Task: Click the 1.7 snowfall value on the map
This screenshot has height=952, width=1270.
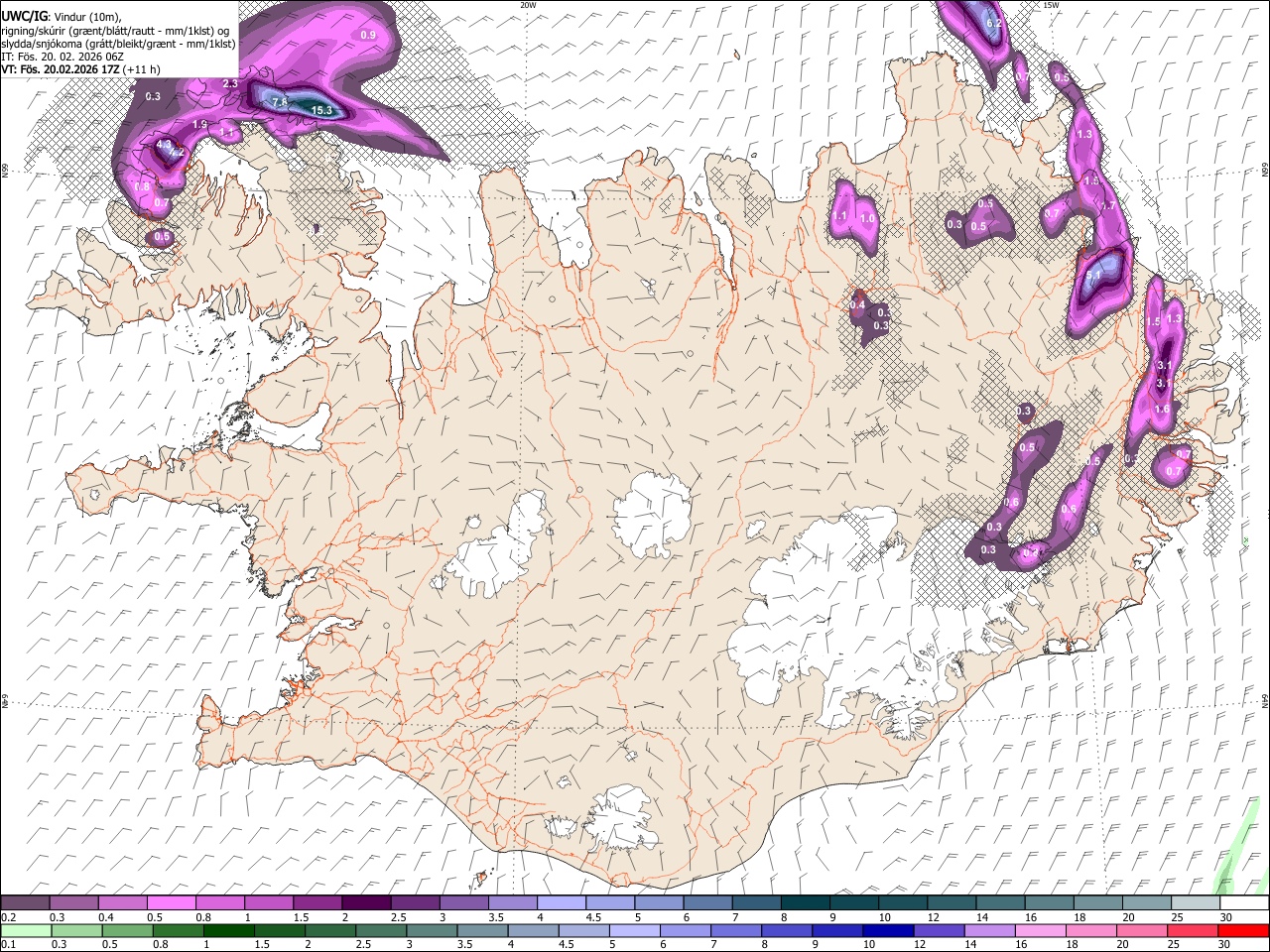Action: pos(1109,205)
